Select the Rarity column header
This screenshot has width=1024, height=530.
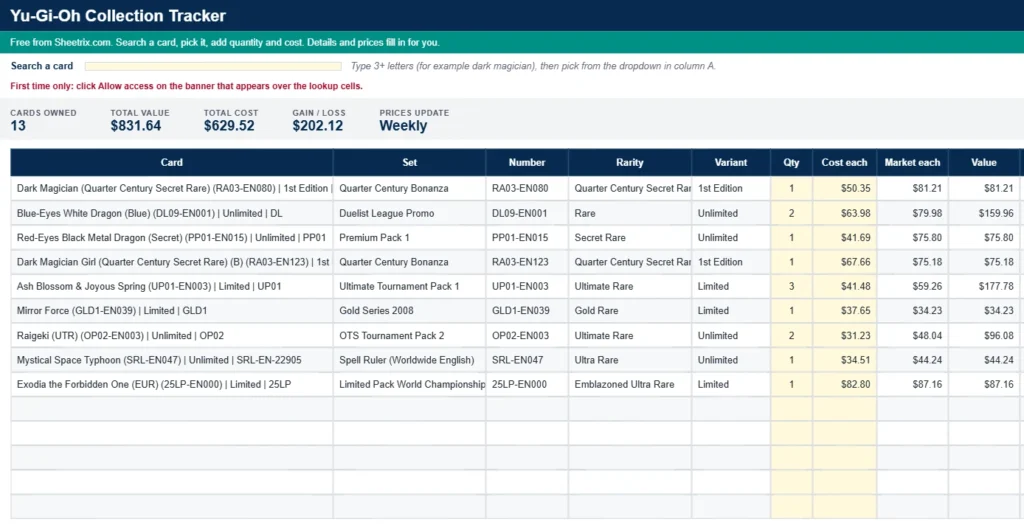tap(630, 163)
